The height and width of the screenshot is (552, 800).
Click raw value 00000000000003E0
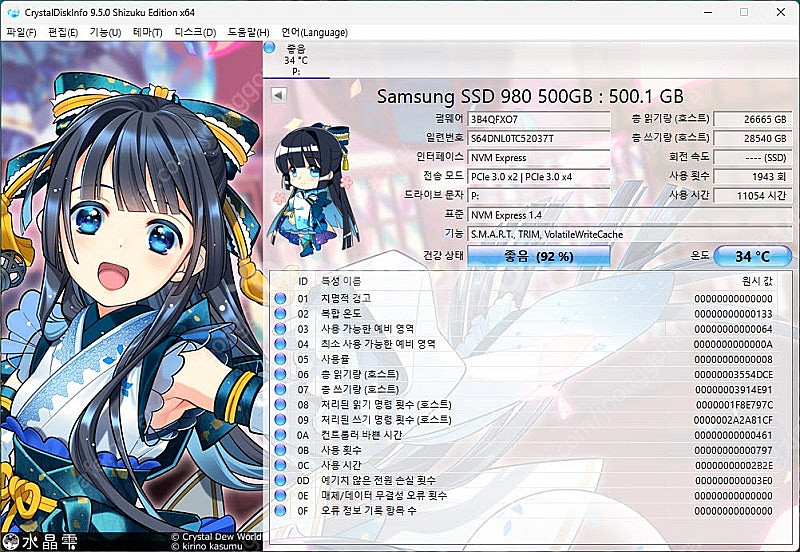[x=734, y=481]
